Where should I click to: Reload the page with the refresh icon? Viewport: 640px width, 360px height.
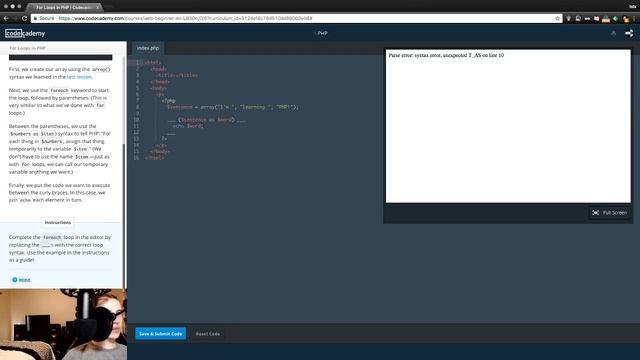click(24, 18)
